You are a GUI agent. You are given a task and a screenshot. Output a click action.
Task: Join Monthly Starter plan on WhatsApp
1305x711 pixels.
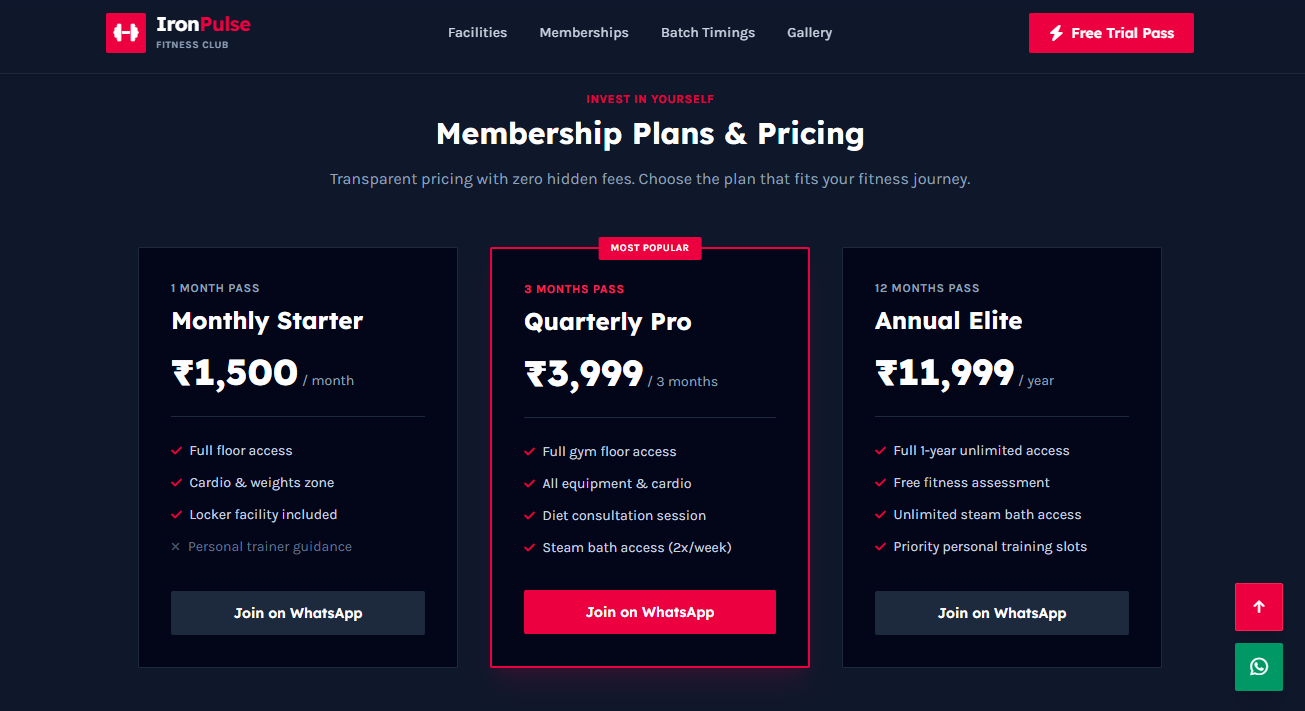point(298,613)
